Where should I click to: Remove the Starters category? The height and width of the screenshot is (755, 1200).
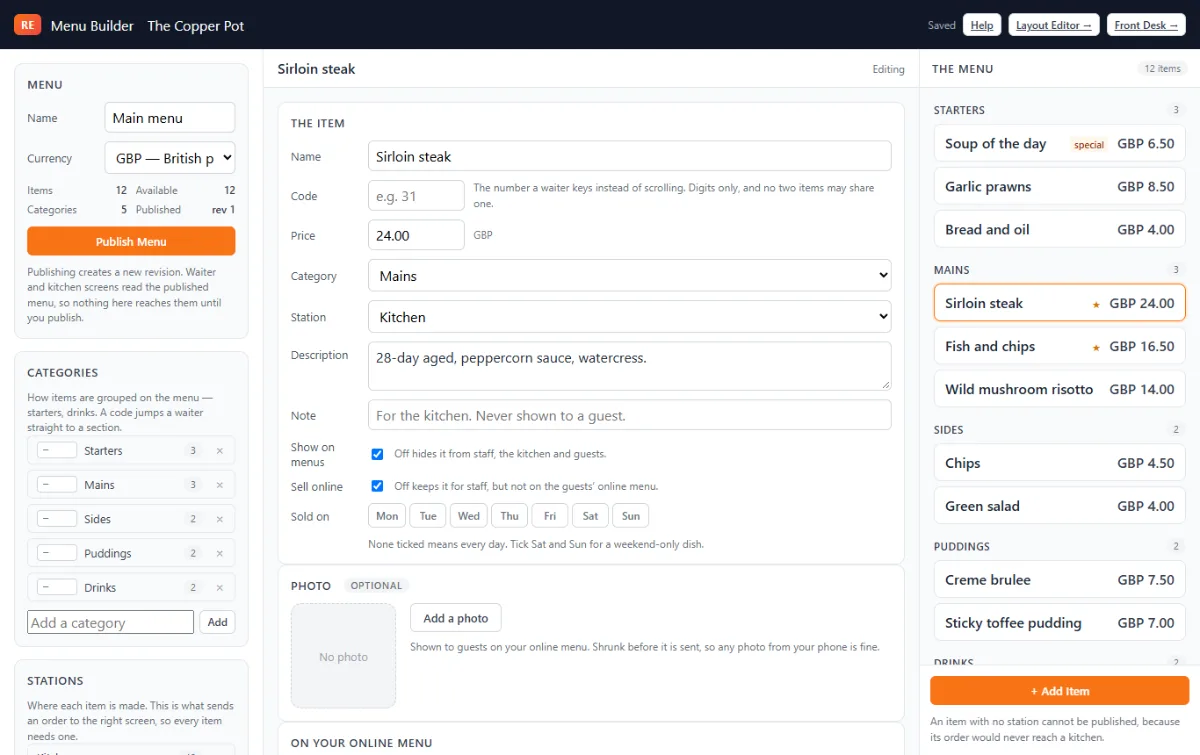(x=220, y=451)
